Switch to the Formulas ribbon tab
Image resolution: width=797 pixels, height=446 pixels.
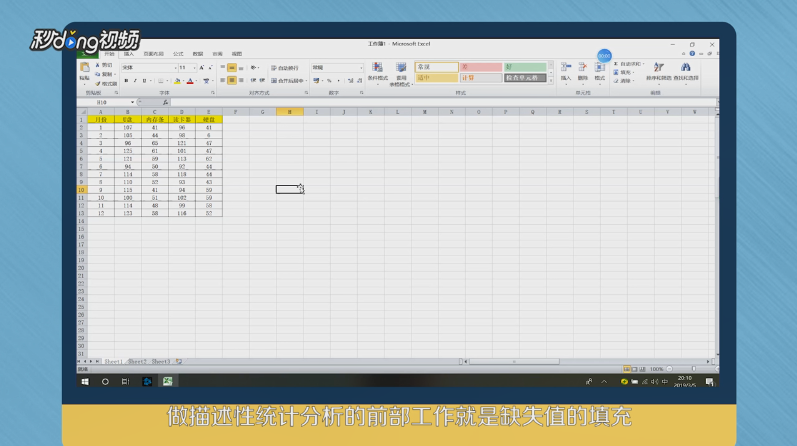tap(178, 54)
